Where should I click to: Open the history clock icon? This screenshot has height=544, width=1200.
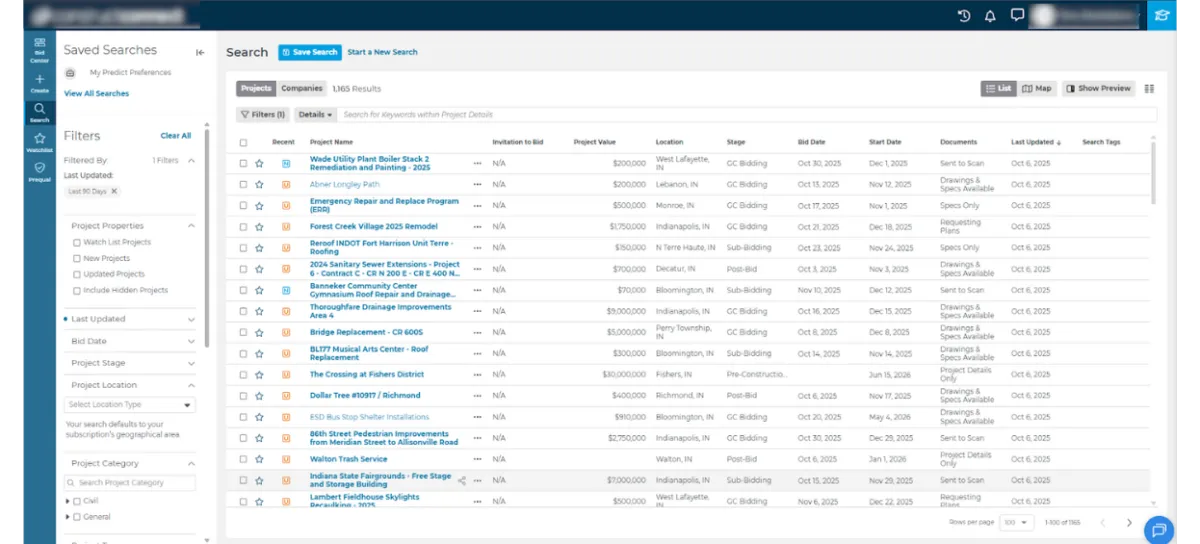[964, 16]
